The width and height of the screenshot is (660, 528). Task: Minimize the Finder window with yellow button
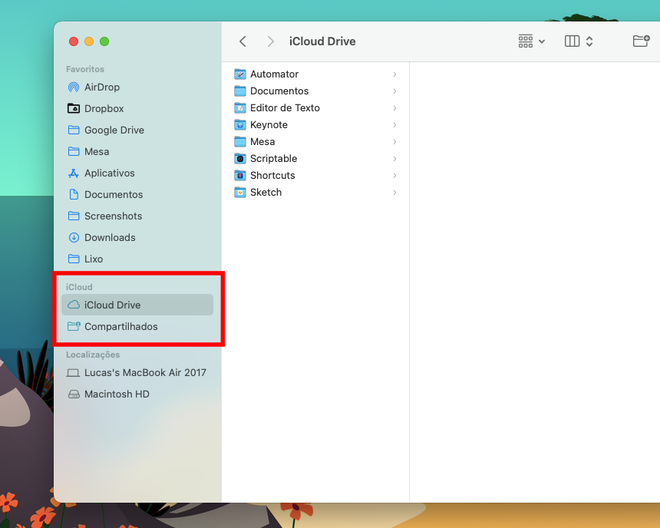coord(89,41)
